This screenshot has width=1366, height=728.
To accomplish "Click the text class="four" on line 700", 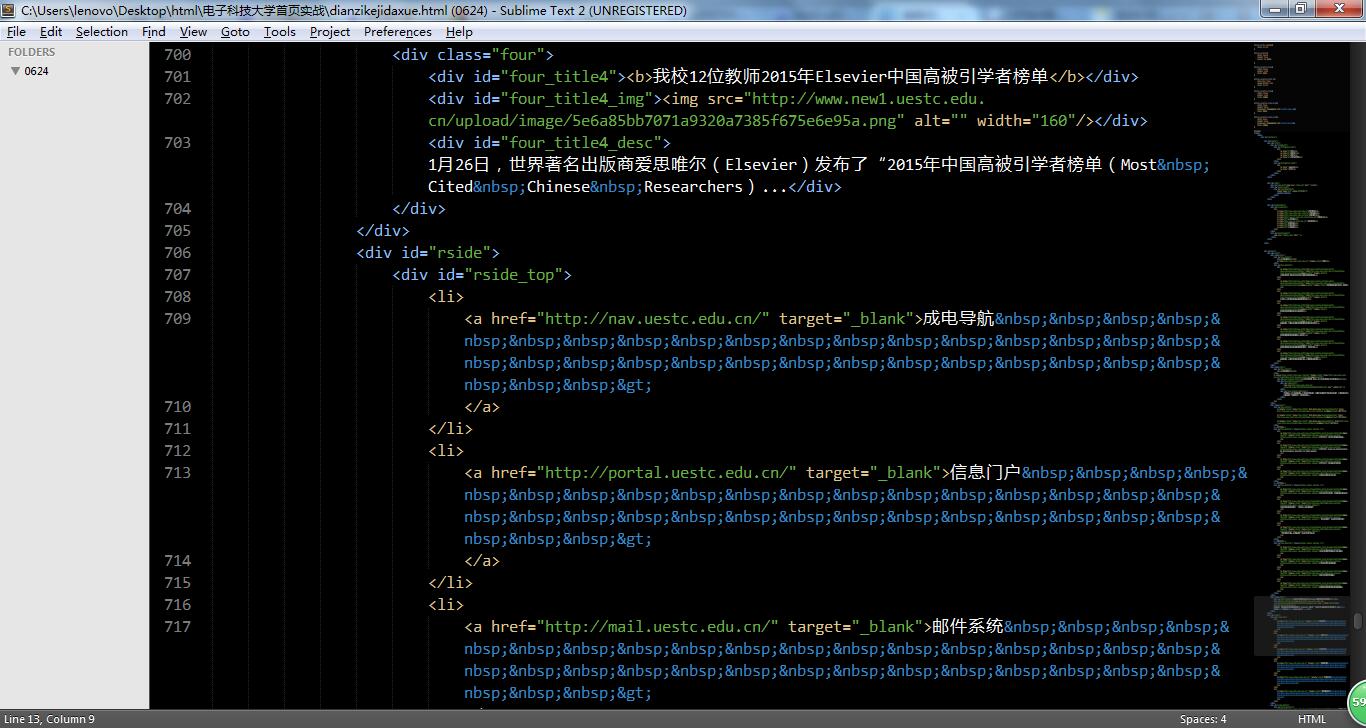I will click(x=491, y=55).
